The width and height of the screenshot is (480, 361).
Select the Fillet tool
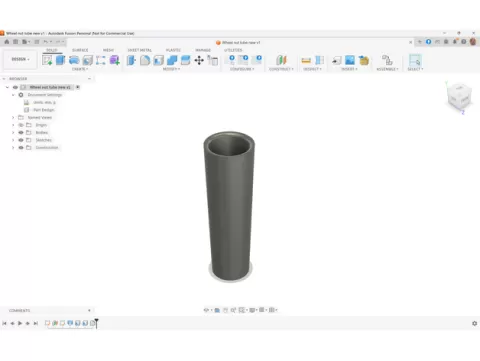tap(145, 60)
